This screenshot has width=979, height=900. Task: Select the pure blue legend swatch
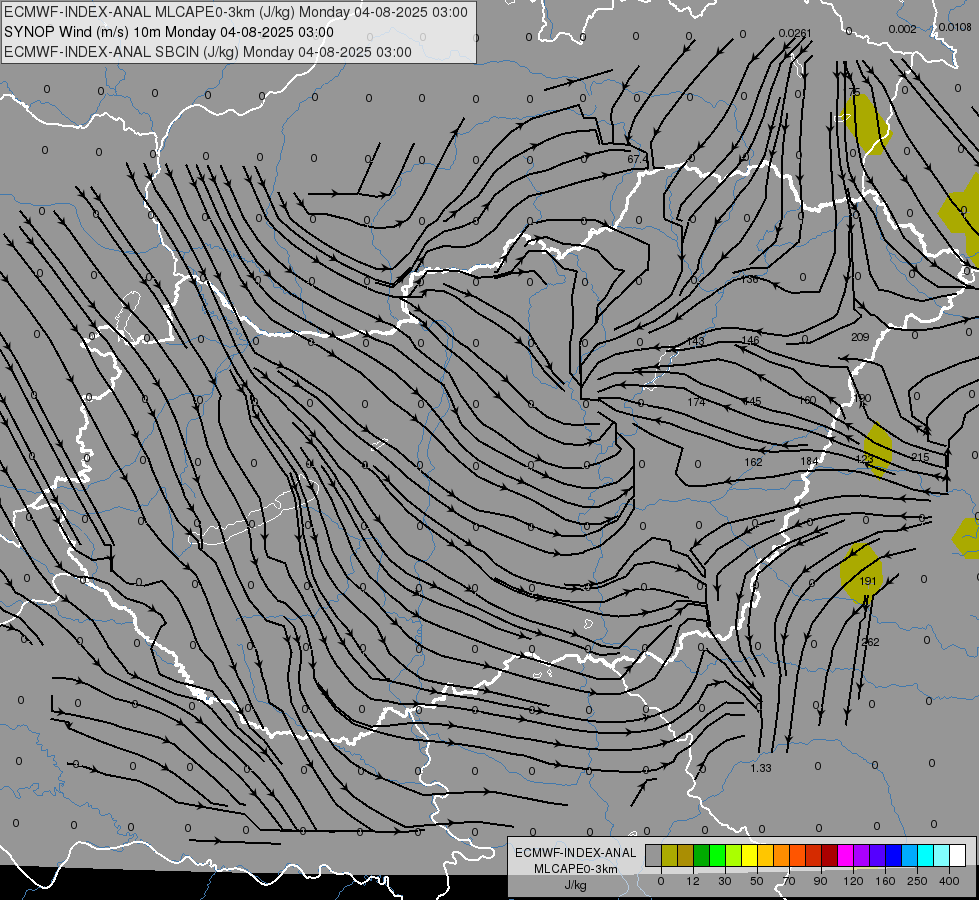click(893, 856)
